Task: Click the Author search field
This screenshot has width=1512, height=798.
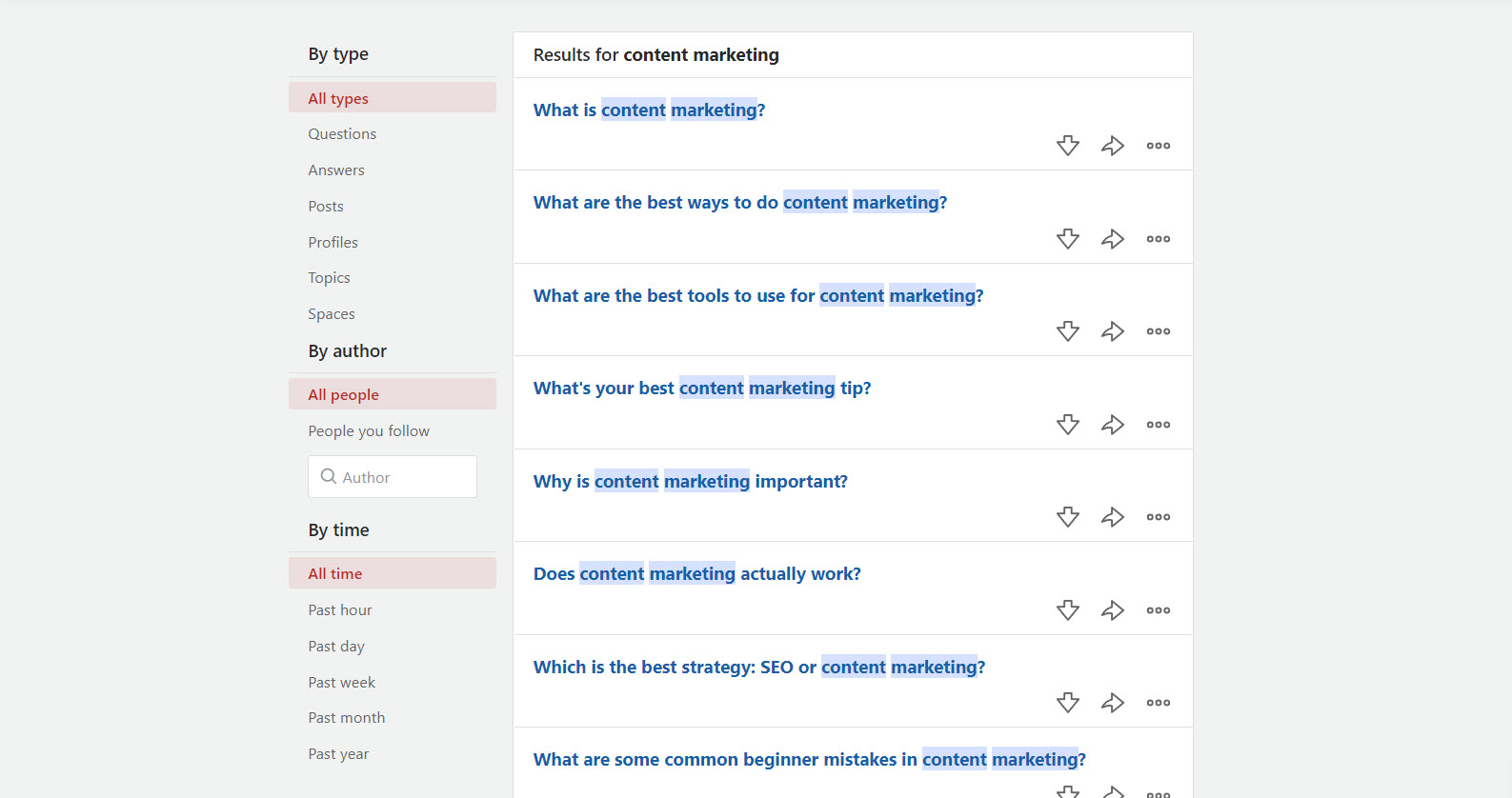Action: pyautogui.click(x=402, y=477)
